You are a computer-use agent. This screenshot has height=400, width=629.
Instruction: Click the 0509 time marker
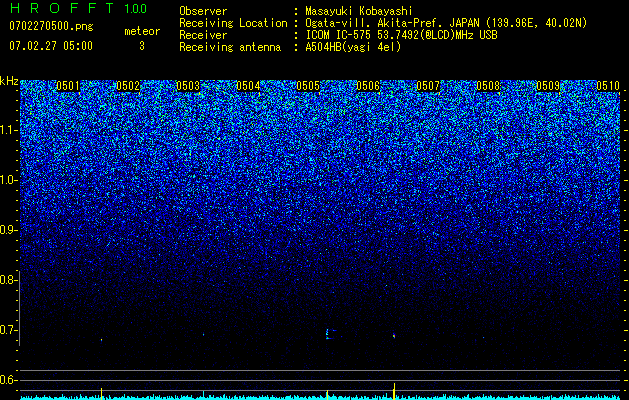tap(548, 86)
